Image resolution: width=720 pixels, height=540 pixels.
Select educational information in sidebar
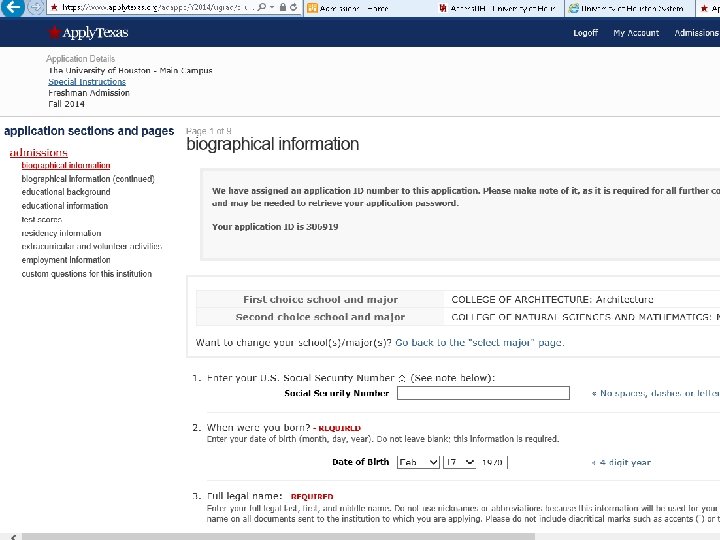pos(65,206)
